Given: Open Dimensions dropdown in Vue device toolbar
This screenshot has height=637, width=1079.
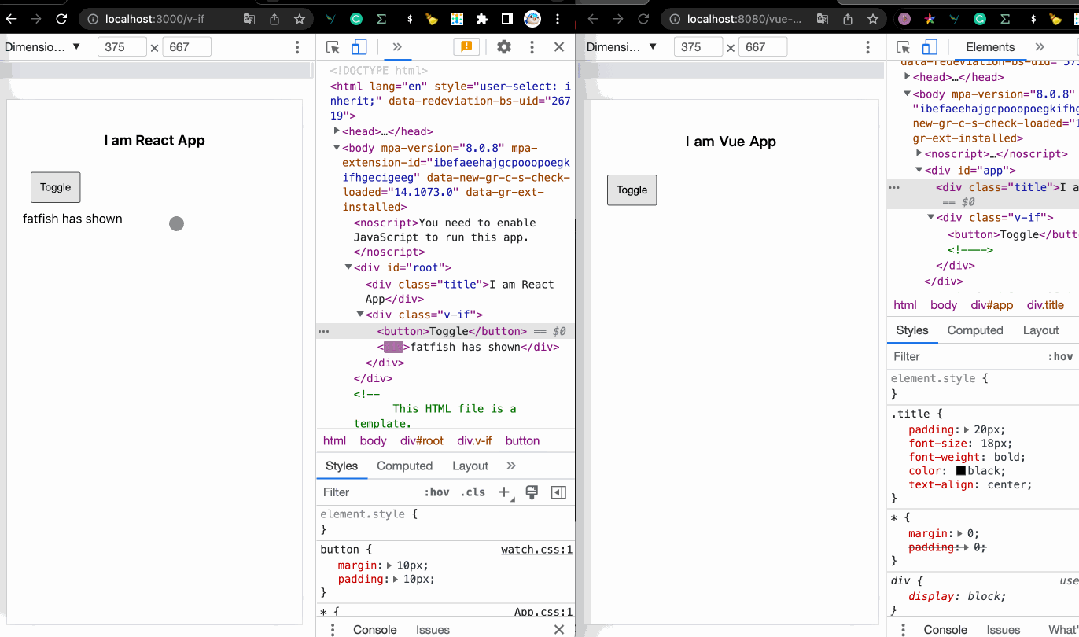Looking at the screenshot, I should (621, 47).
